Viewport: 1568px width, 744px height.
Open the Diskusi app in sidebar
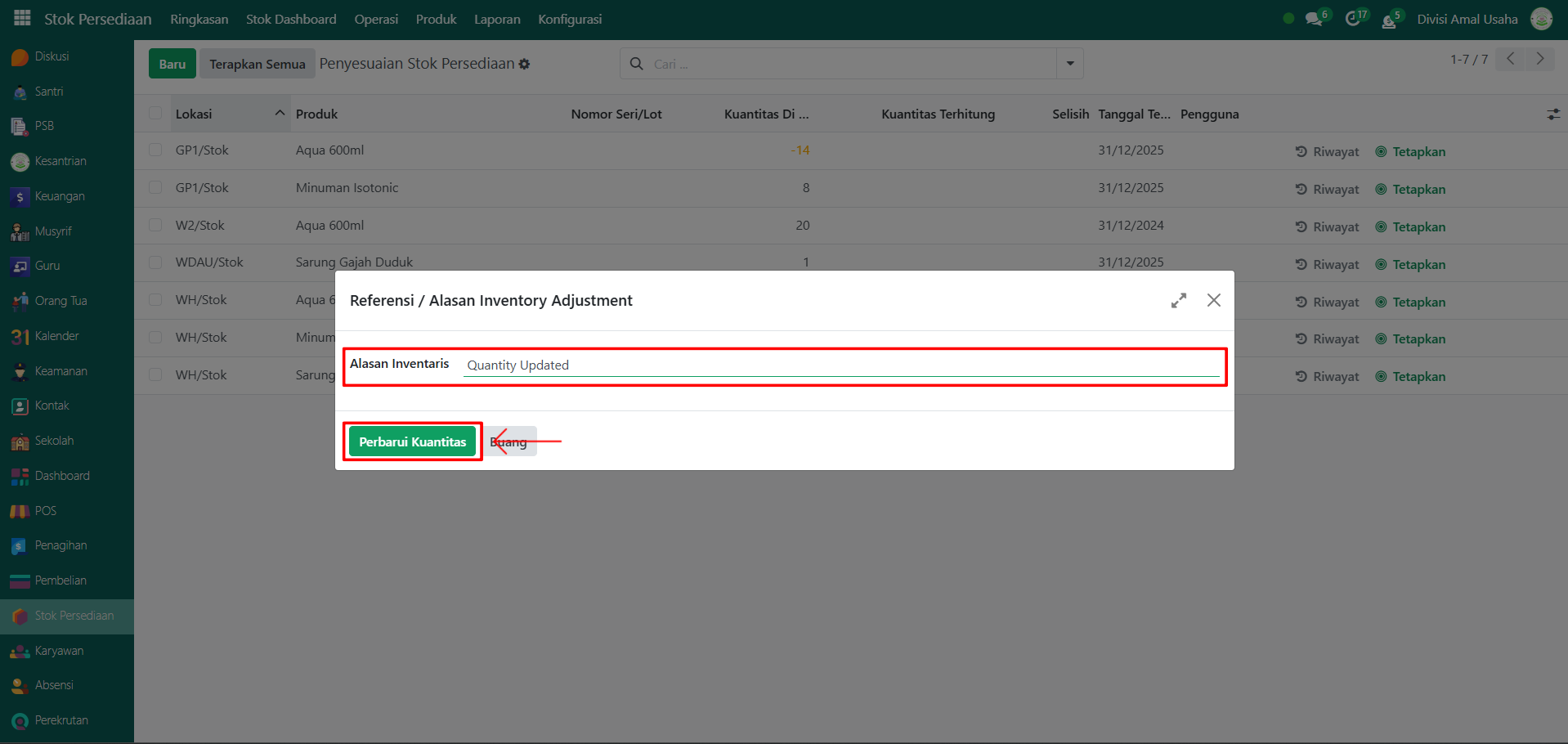[20, 57]
